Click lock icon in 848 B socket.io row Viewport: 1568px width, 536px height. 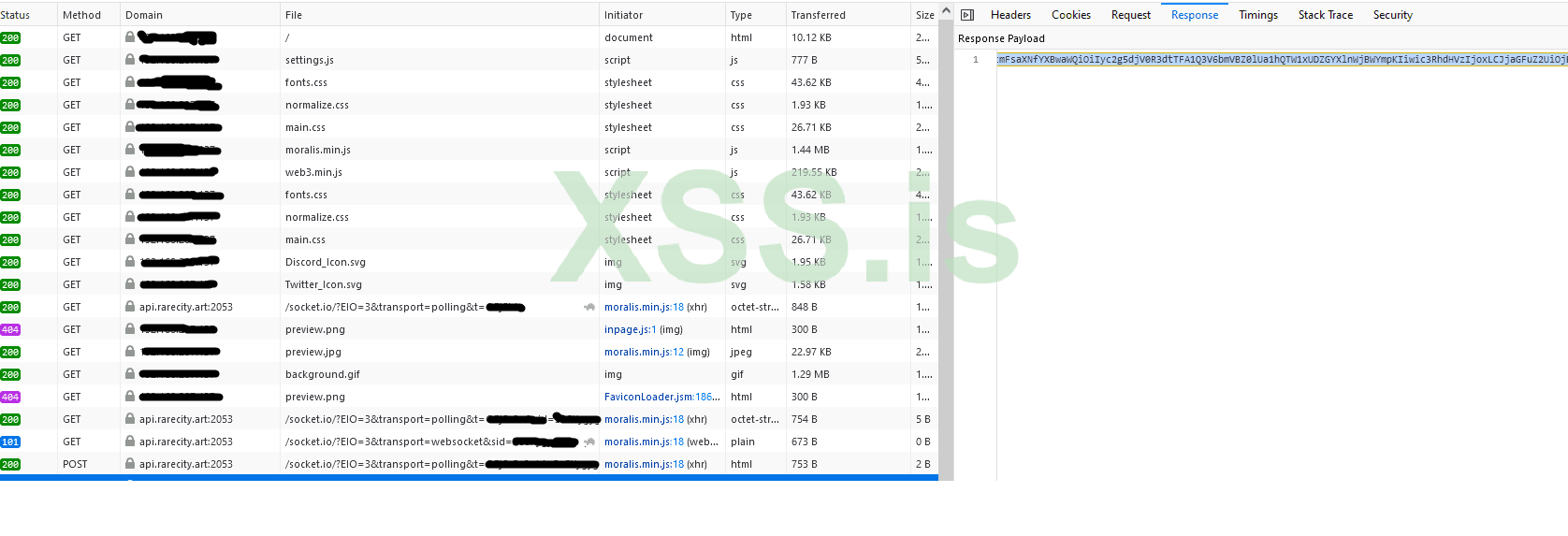130,307
